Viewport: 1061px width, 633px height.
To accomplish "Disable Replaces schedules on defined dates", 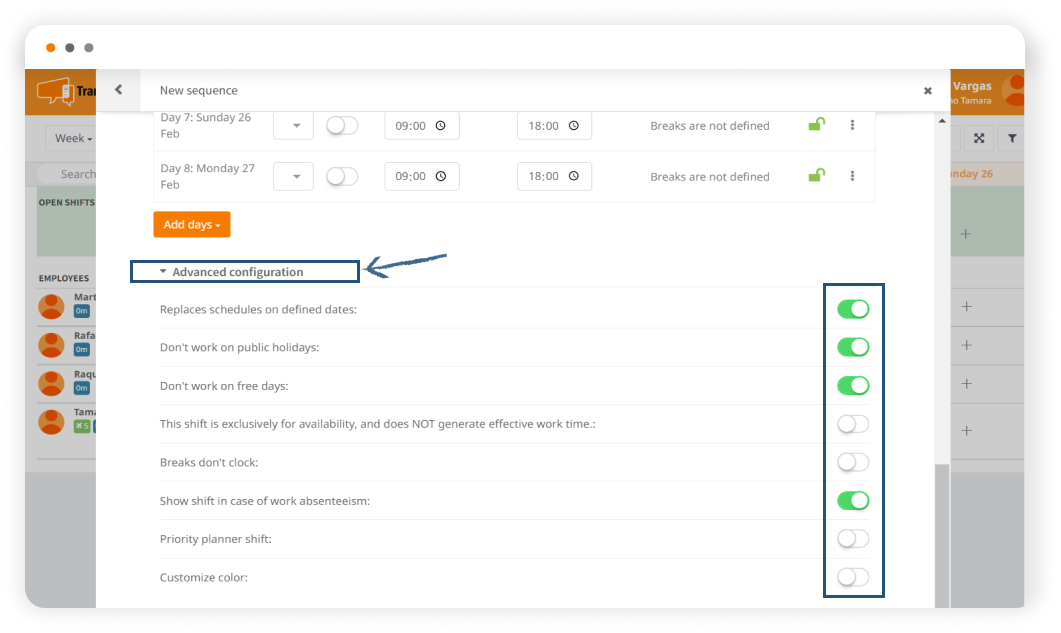I will [852, 309].
